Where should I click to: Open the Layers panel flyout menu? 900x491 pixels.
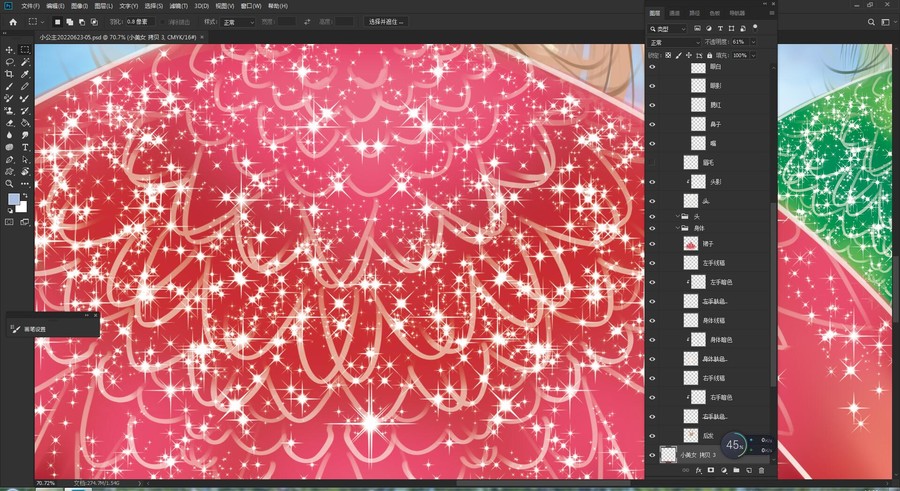coord(771,13)
